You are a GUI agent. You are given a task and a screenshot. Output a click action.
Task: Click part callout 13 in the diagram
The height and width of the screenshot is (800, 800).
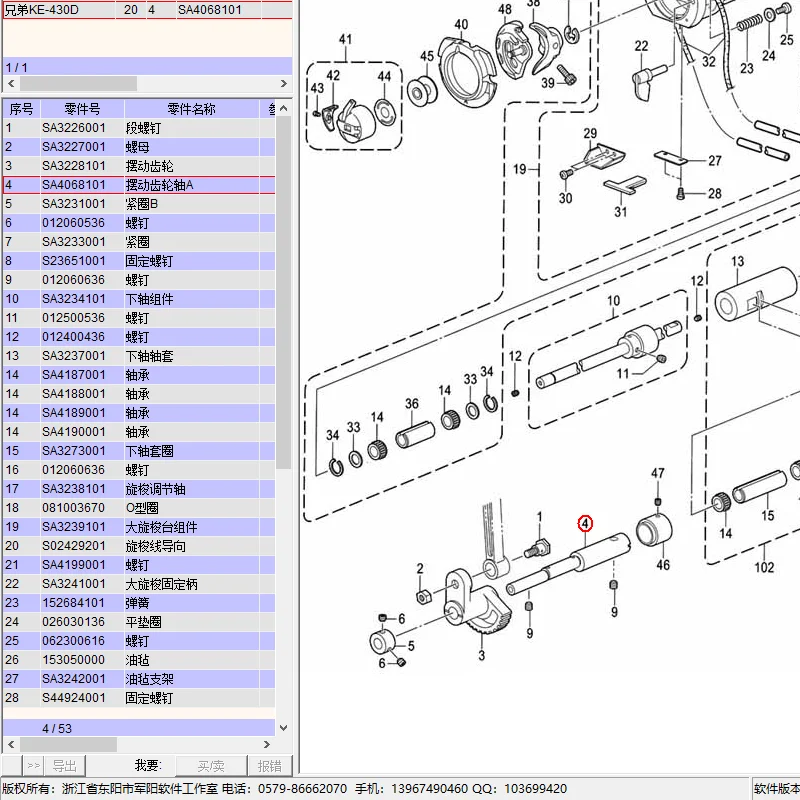click(x=737, y=262)
